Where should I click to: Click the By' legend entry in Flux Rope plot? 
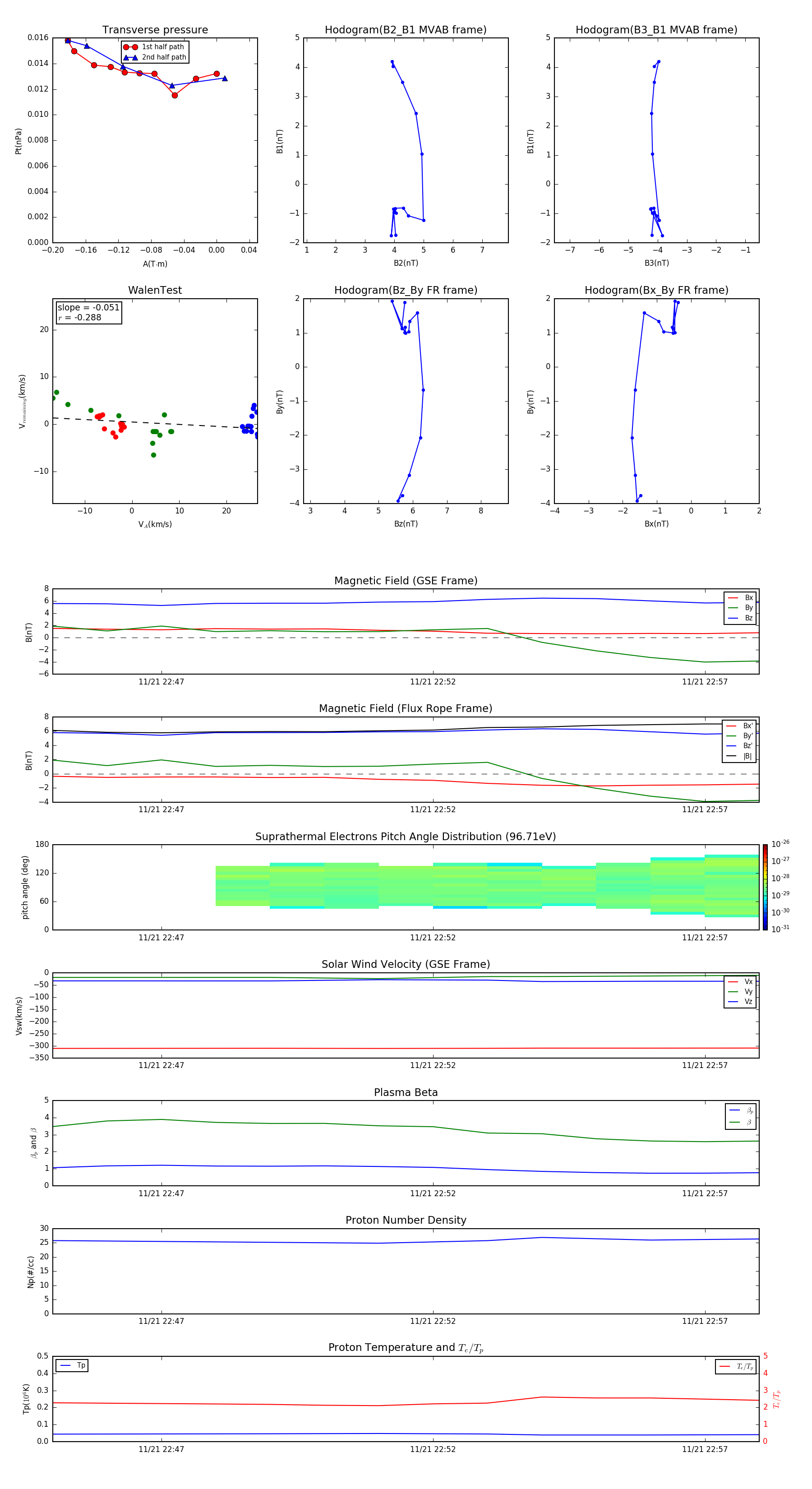(740, 736)
